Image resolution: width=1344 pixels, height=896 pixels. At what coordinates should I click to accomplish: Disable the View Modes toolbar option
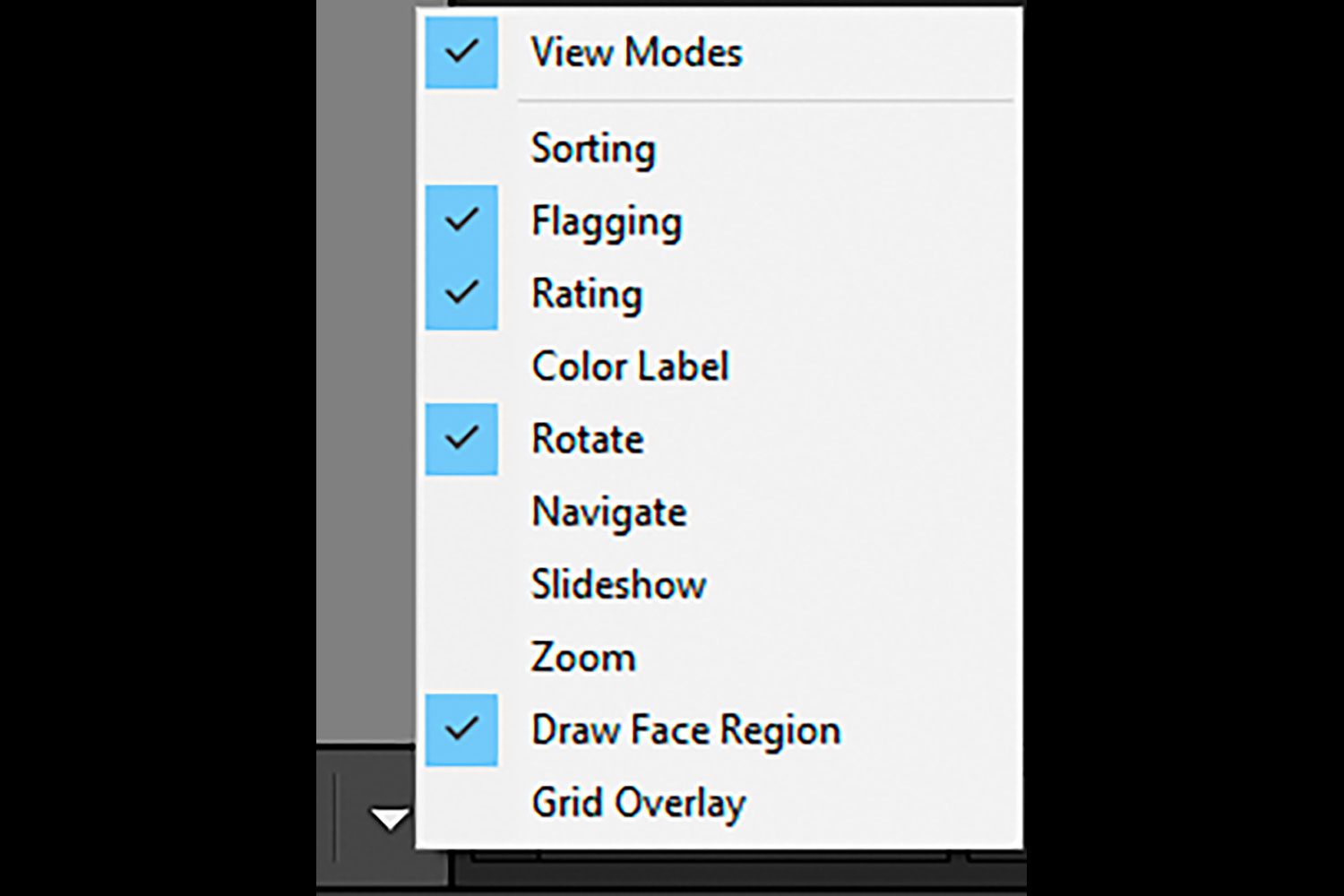(x=636, y=52)
